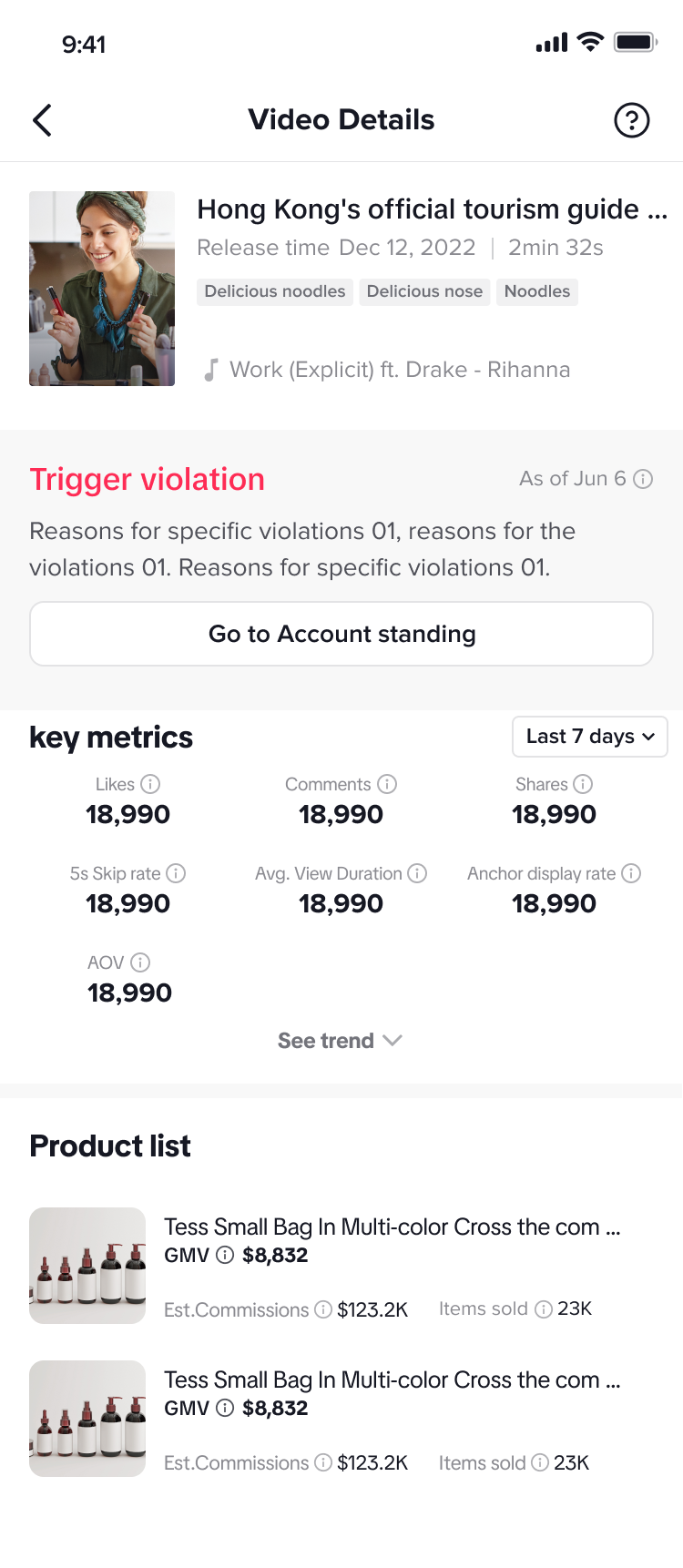Tap info icon next to Likes
The width and height of the screenshot is (683, 1568).
151,784
